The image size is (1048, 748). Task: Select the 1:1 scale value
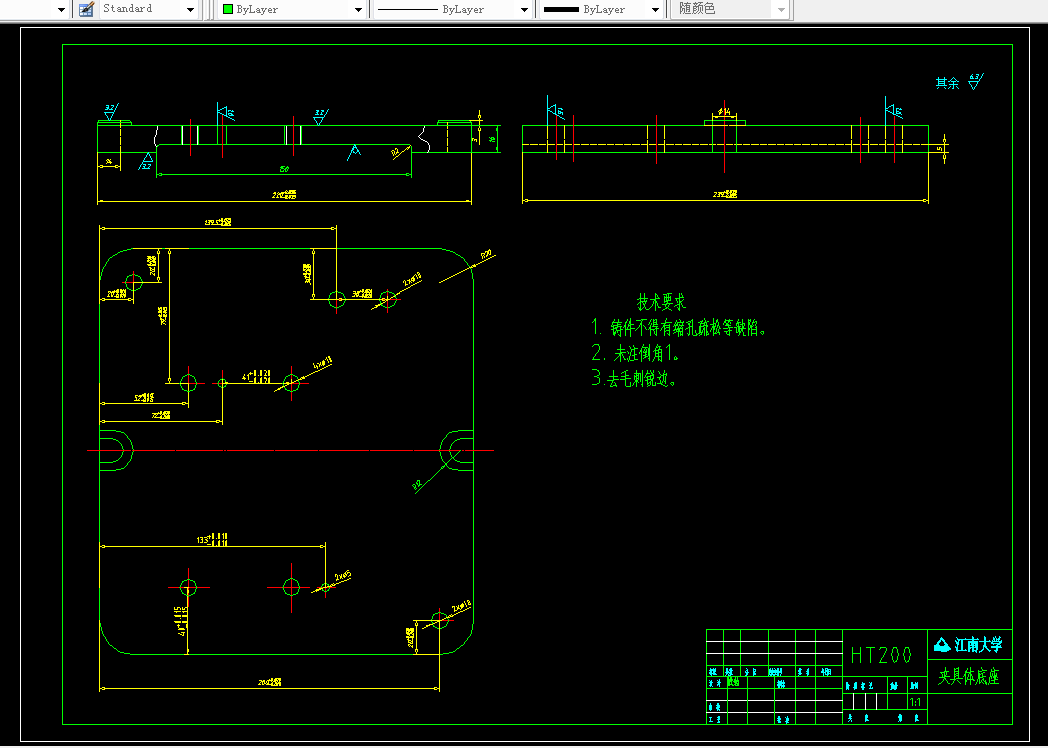click(x=915, y=703)
